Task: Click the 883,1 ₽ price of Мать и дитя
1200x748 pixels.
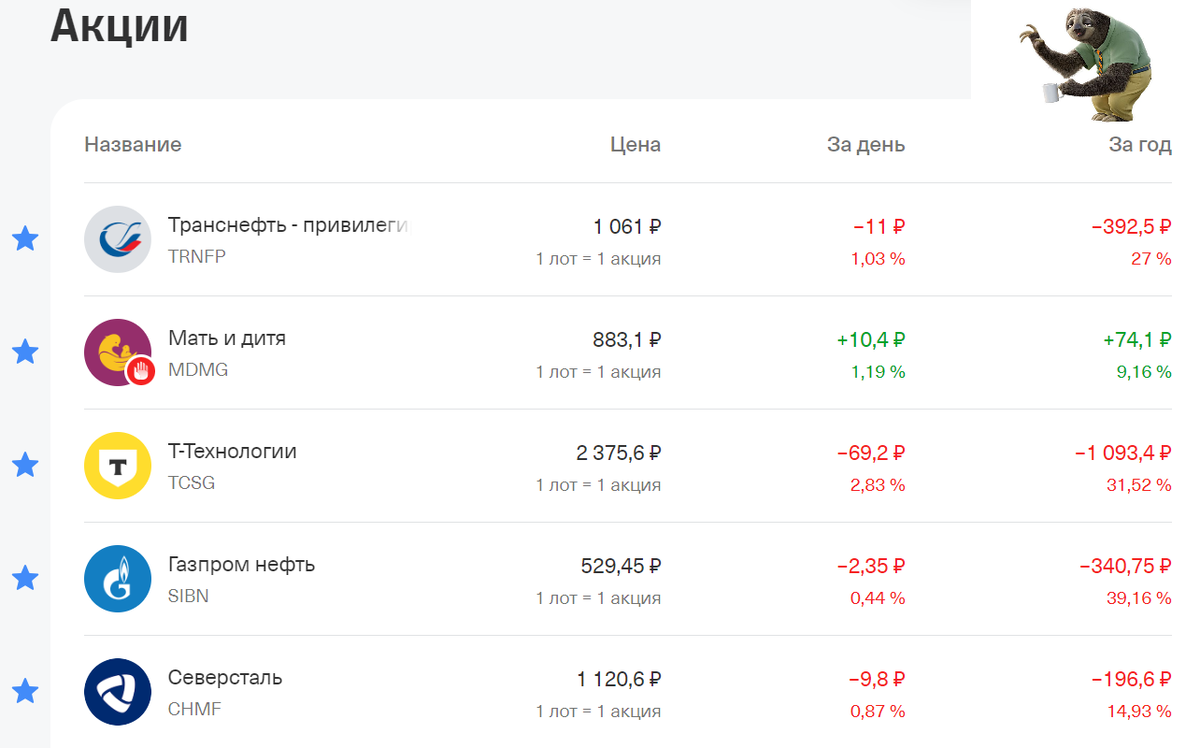Action: pos(626,340)
